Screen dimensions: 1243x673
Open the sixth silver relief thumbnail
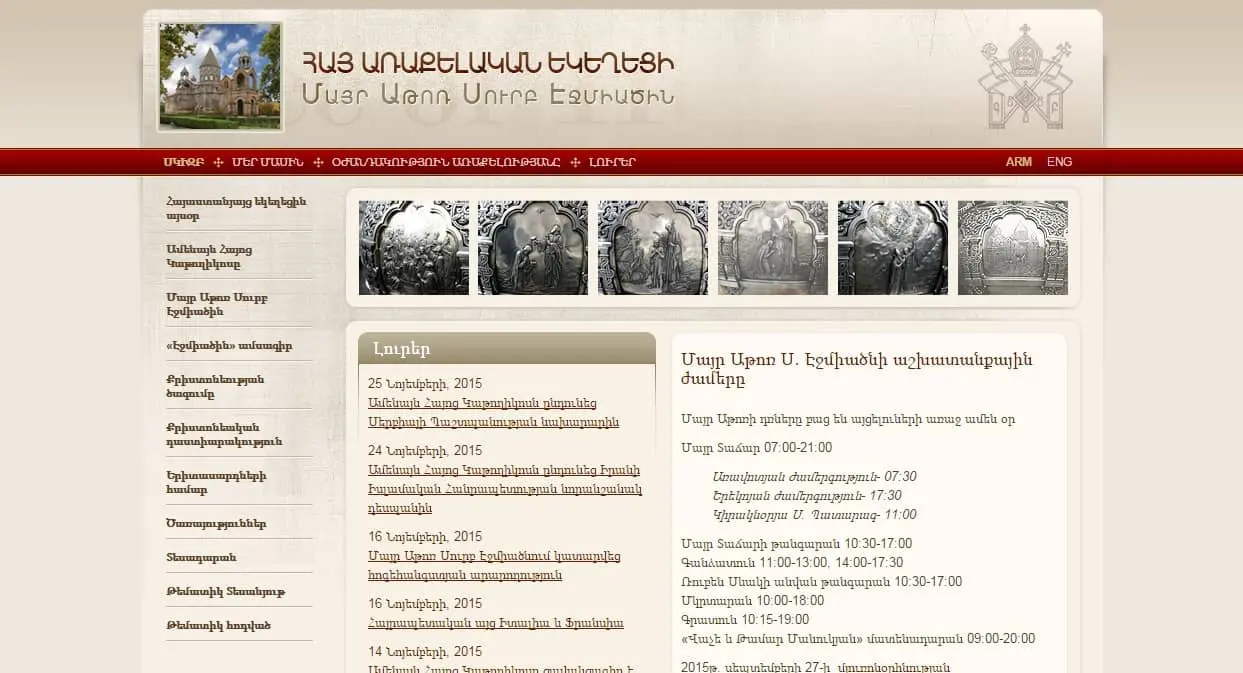[x=1013, y=248]
